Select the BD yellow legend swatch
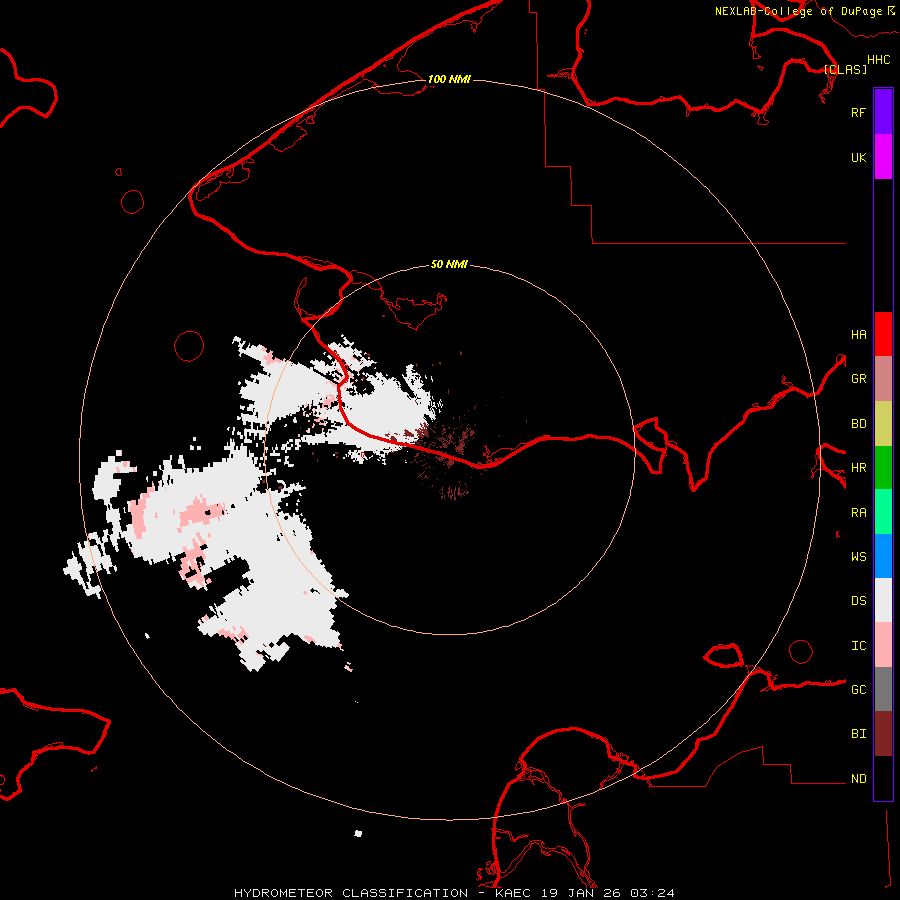Viewport: 900px width, 900px height. tap(883, 424)
